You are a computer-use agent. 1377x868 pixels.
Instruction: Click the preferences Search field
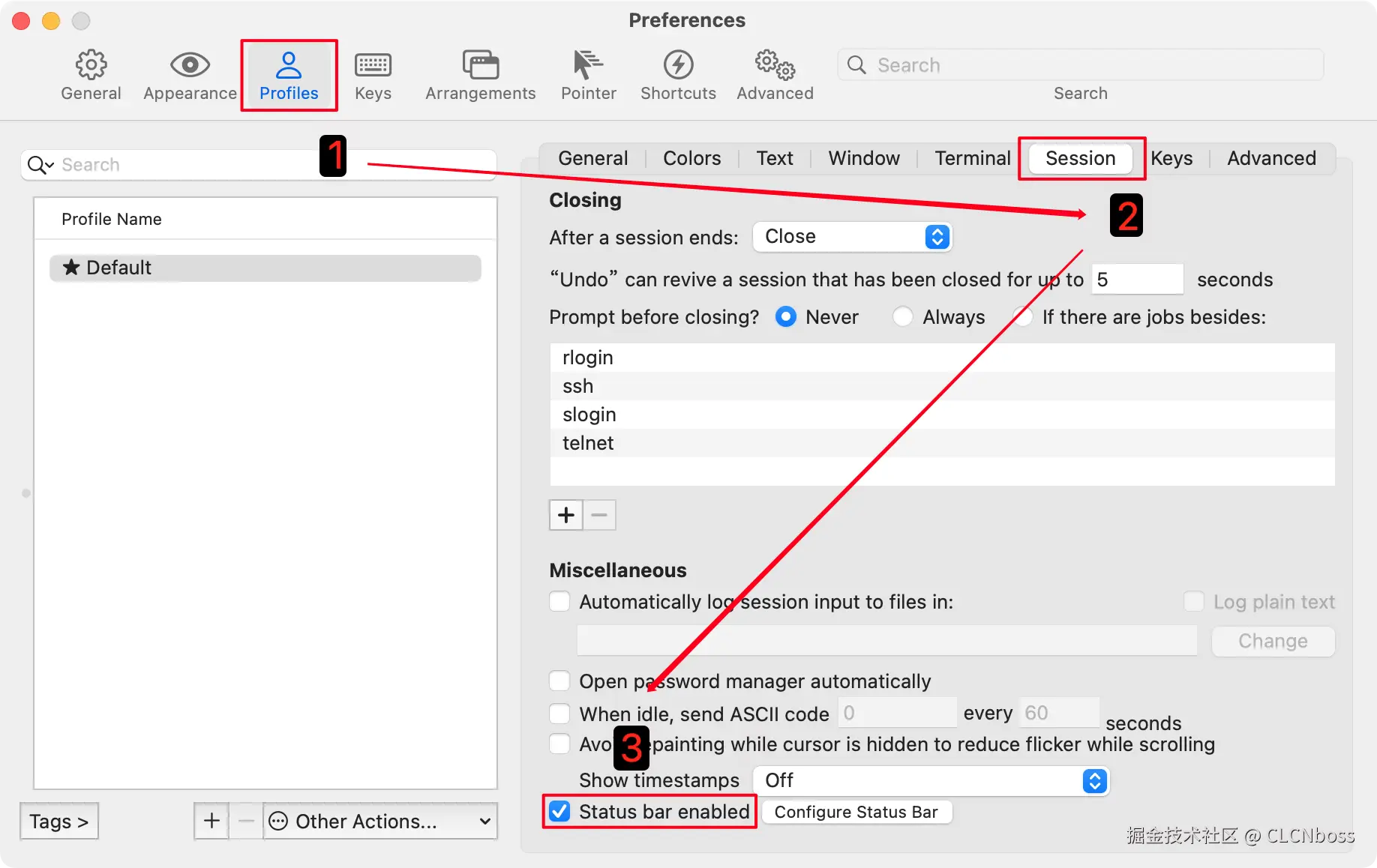point(1080,65)
